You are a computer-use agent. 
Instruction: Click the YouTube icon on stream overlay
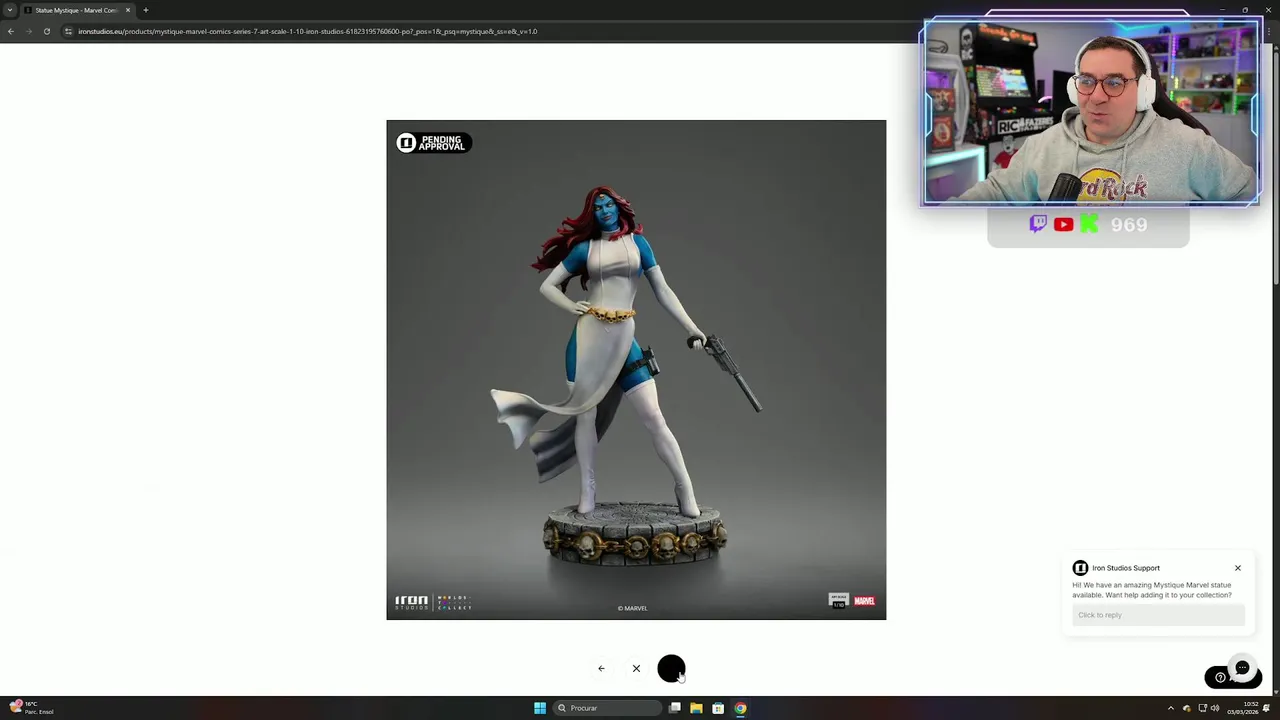tap(1063, 225)
